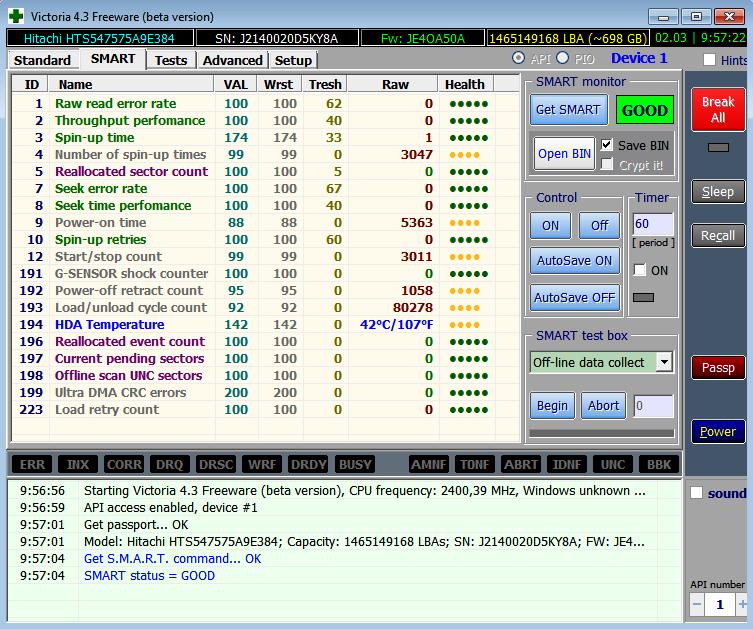This screenshot has height=629, width=753.
Task: Click the green cross Victoria app icon
Action: [16, 16]
